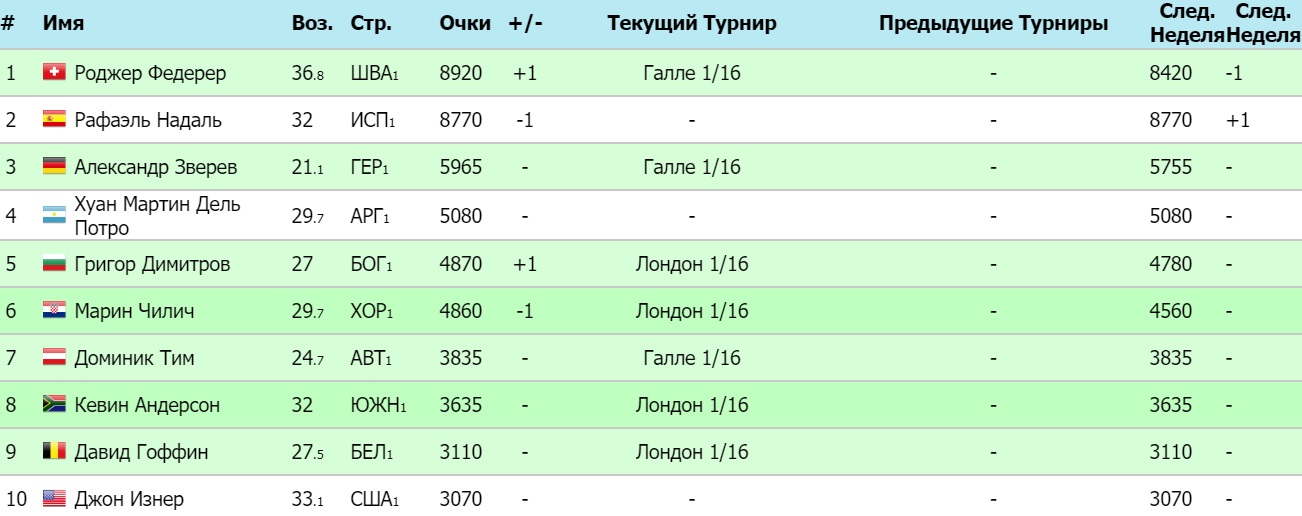1302x516 pixels.
Task: Click the Bulgaria flag beside Григор Димитров
Action: coord(54,265)
